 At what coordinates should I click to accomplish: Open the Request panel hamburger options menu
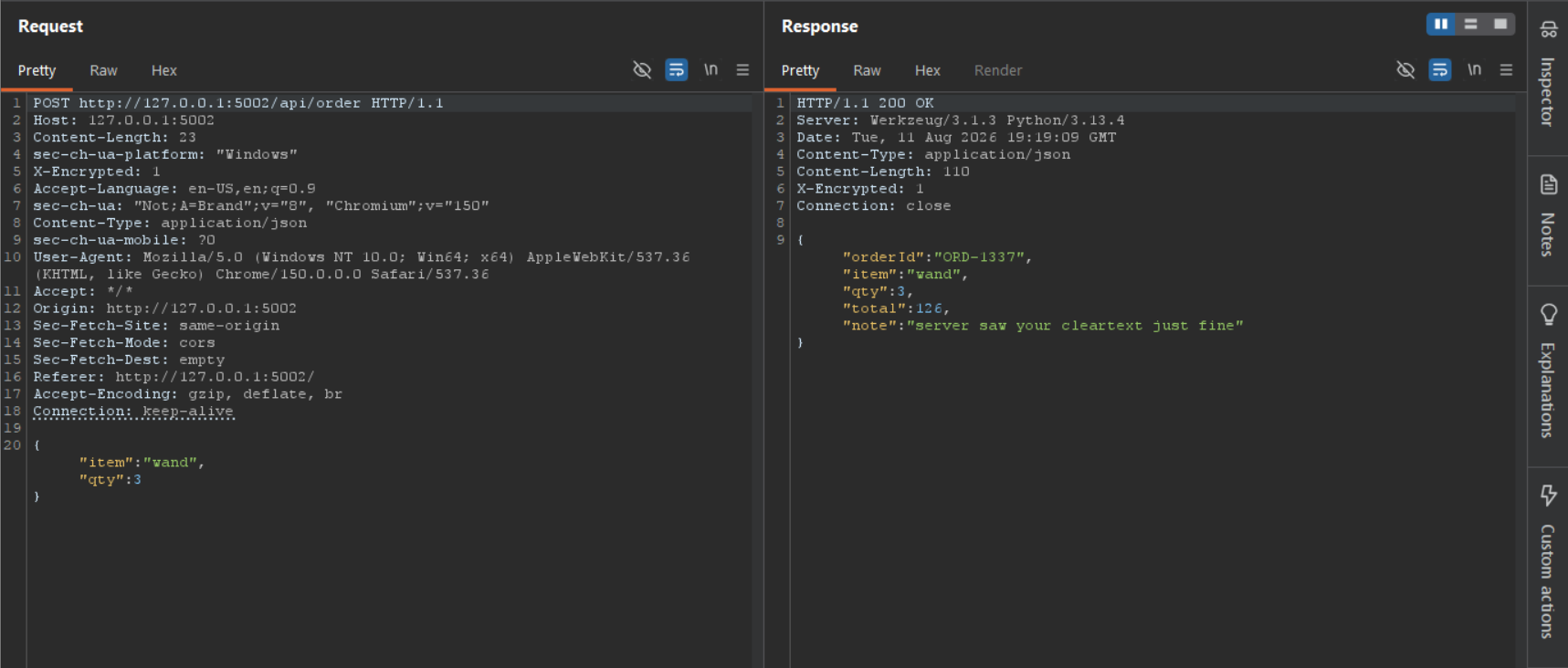(743, 70)
